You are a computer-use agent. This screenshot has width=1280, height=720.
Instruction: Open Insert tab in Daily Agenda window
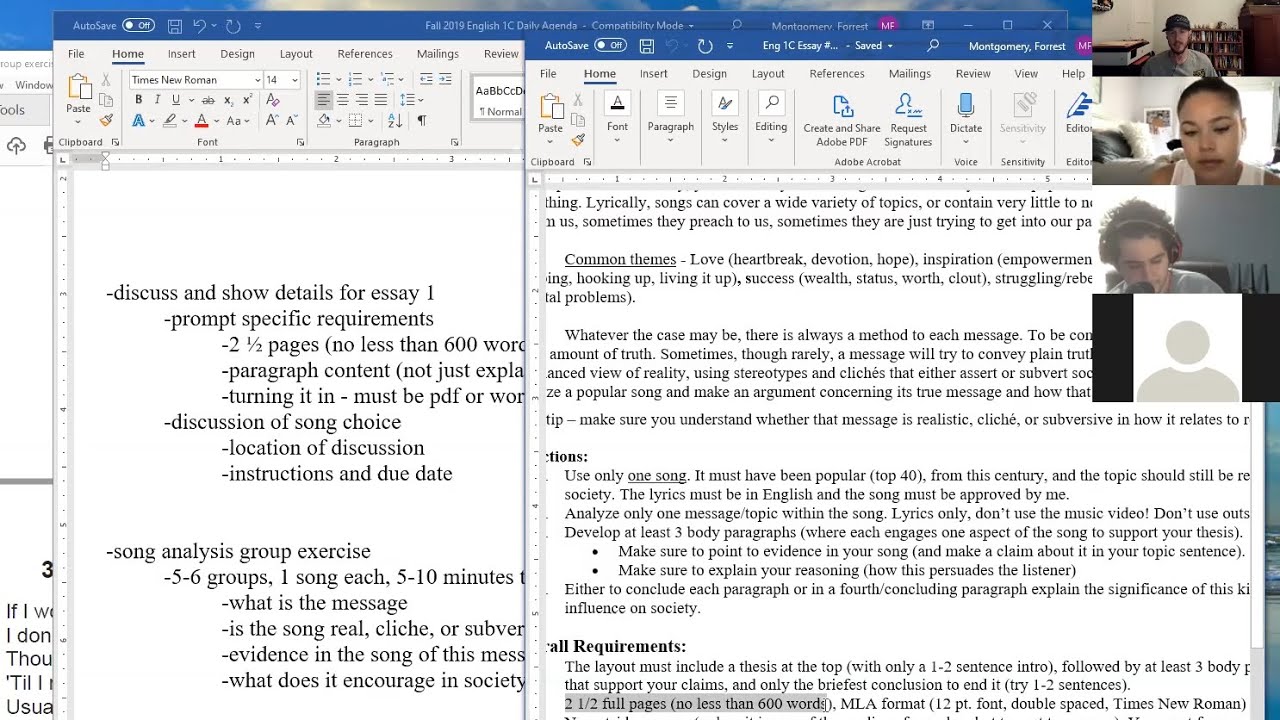tap(182, 54)
